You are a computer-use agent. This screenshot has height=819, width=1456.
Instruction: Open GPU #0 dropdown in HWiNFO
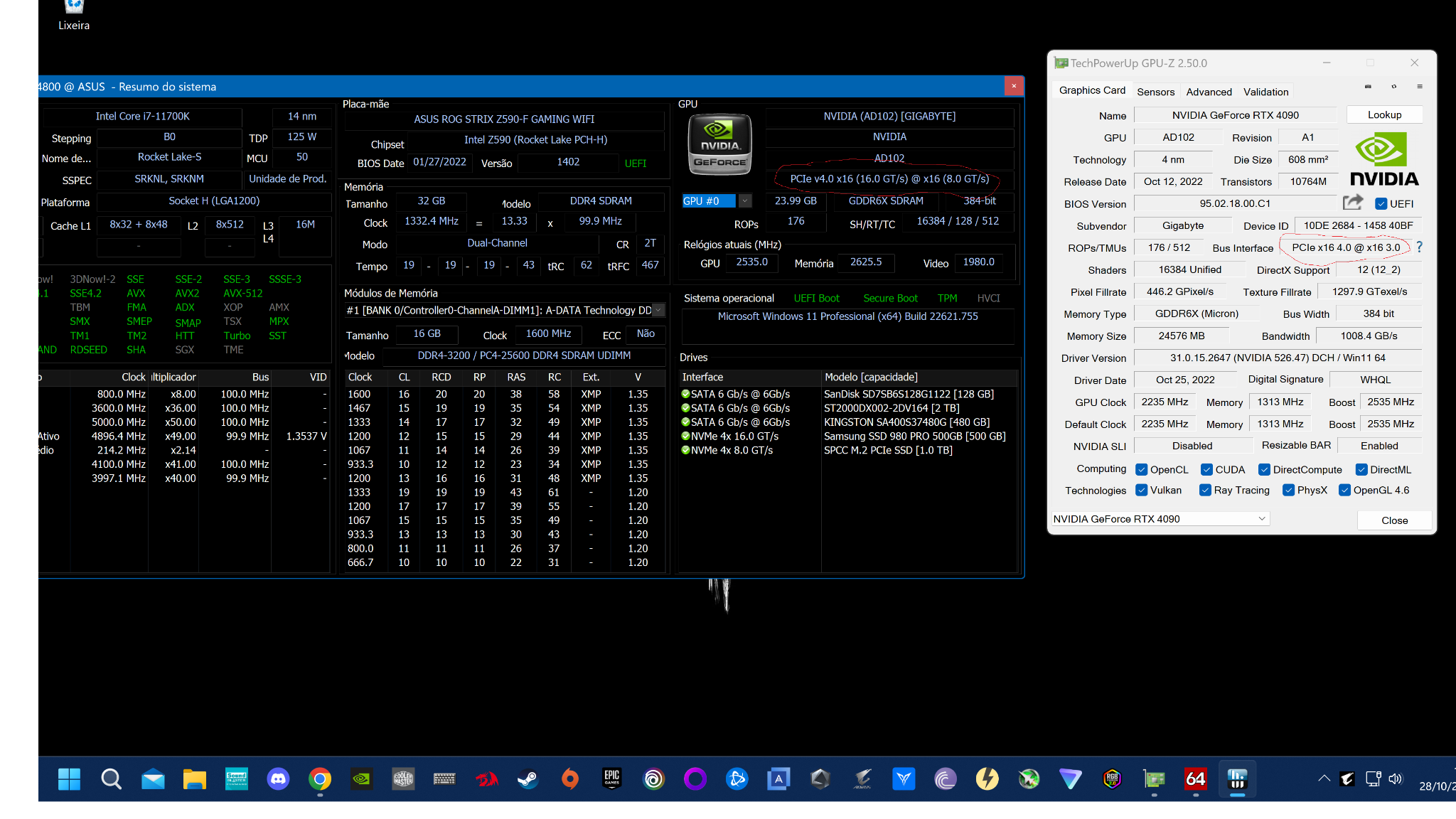click(744, 201)
